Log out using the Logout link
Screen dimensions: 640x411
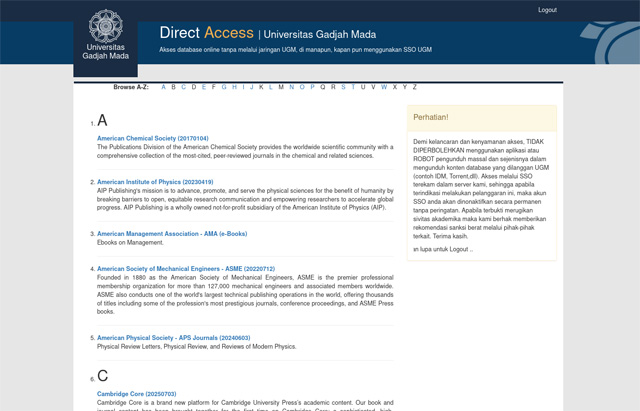coord(547,10)
